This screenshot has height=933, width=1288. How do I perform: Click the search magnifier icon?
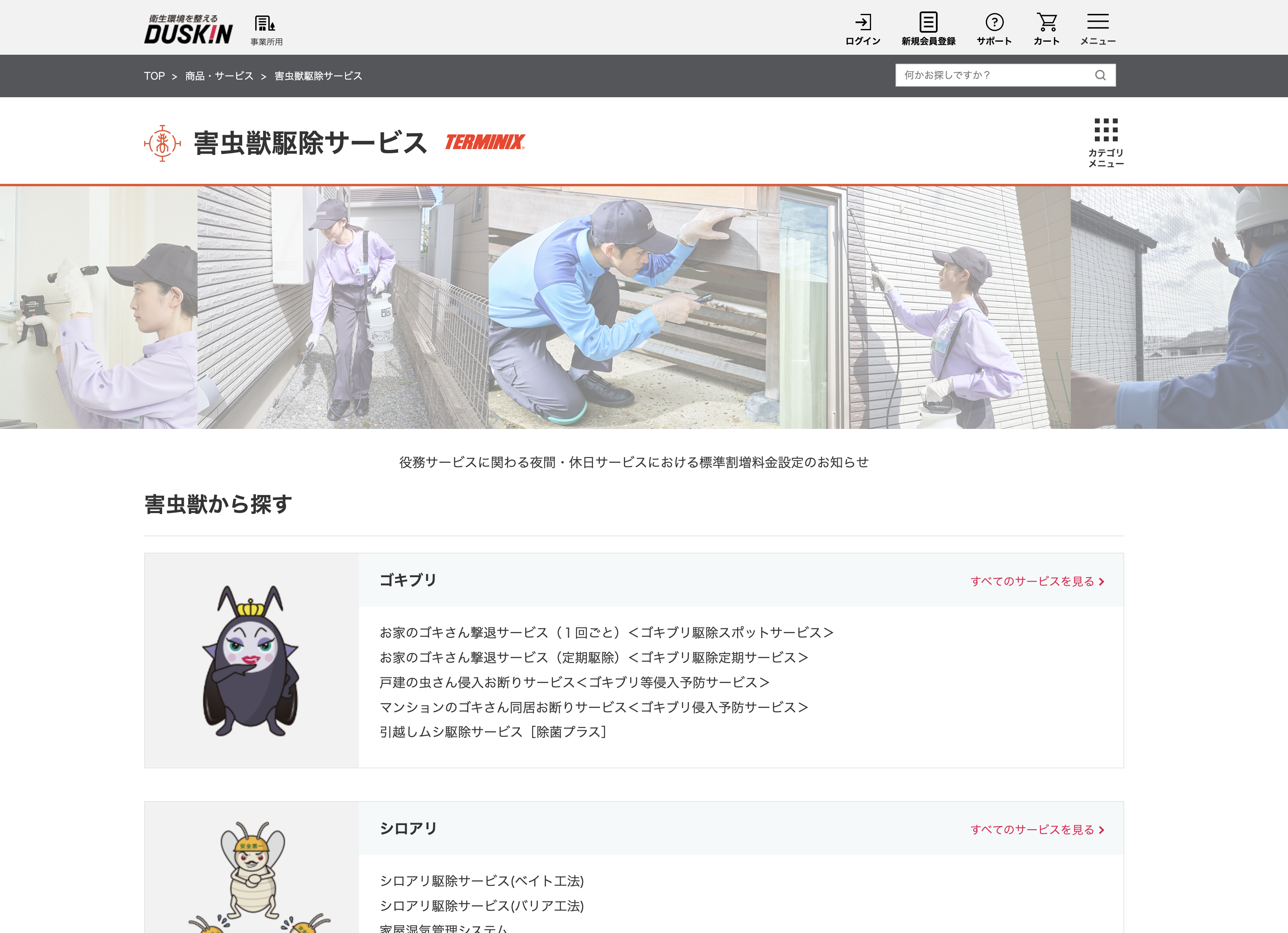click(x=1101, y=75)
